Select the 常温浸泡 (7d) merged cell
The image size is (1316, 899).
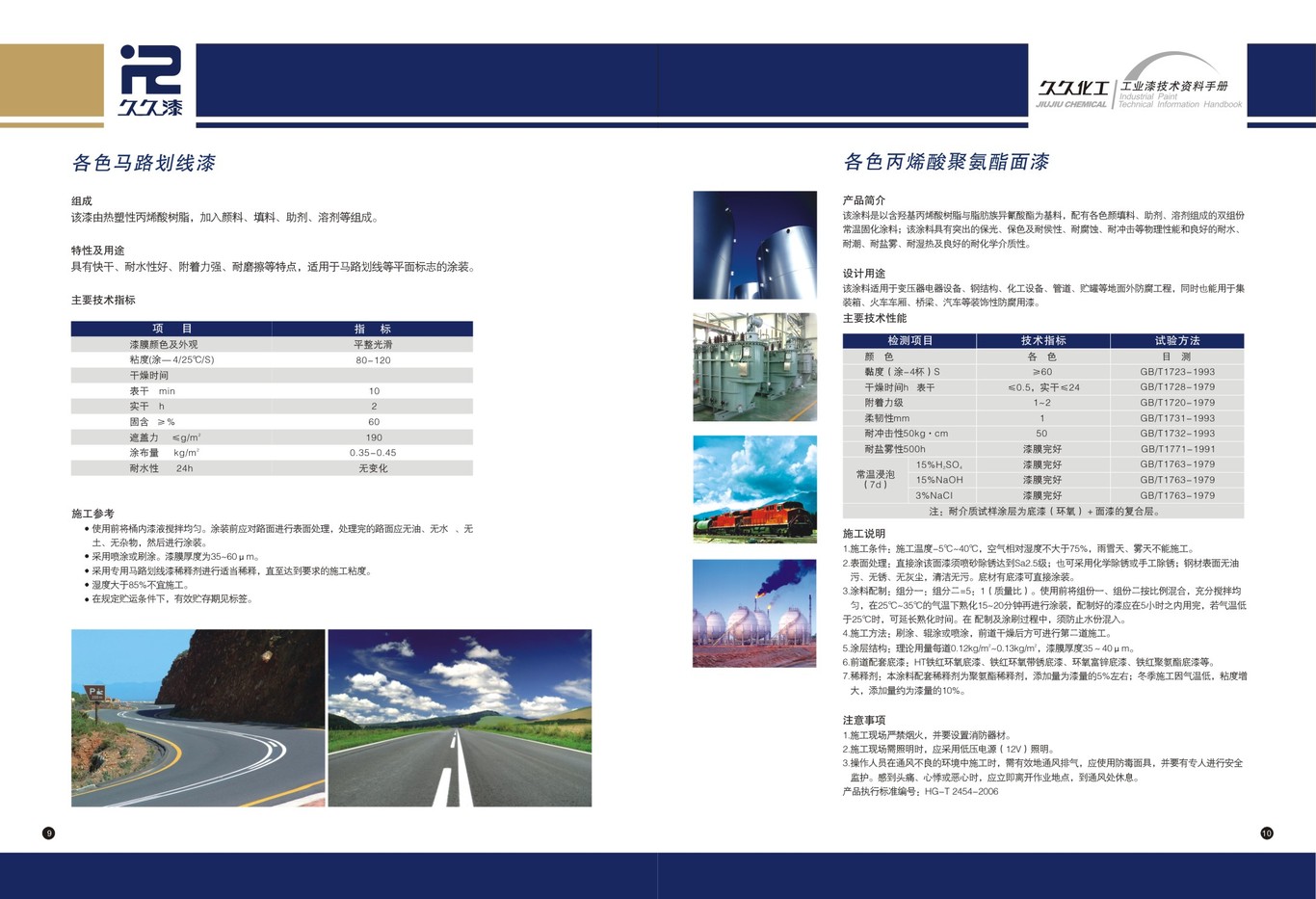point(876,479)
